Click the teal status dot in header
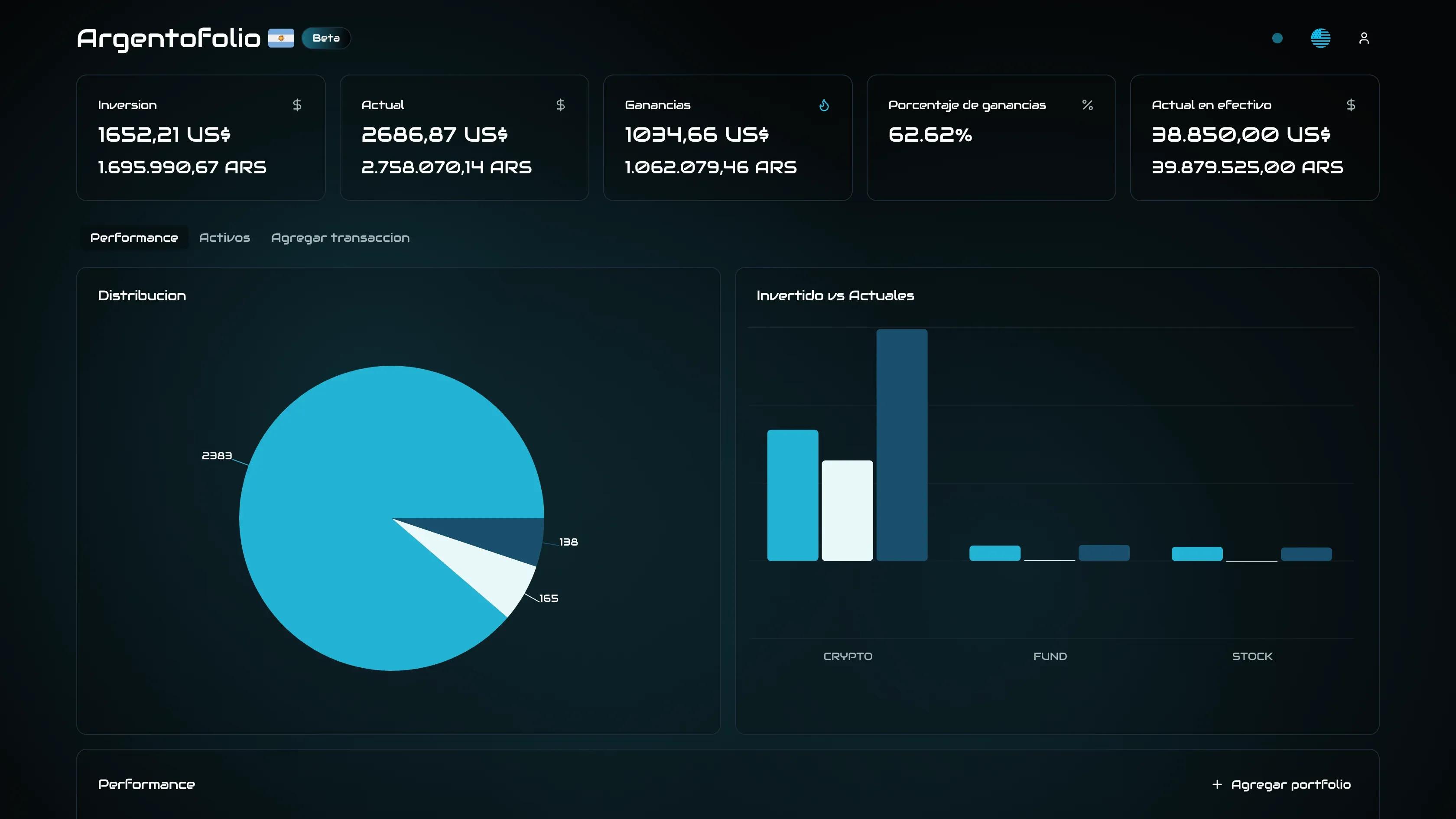 (1277, 38)
